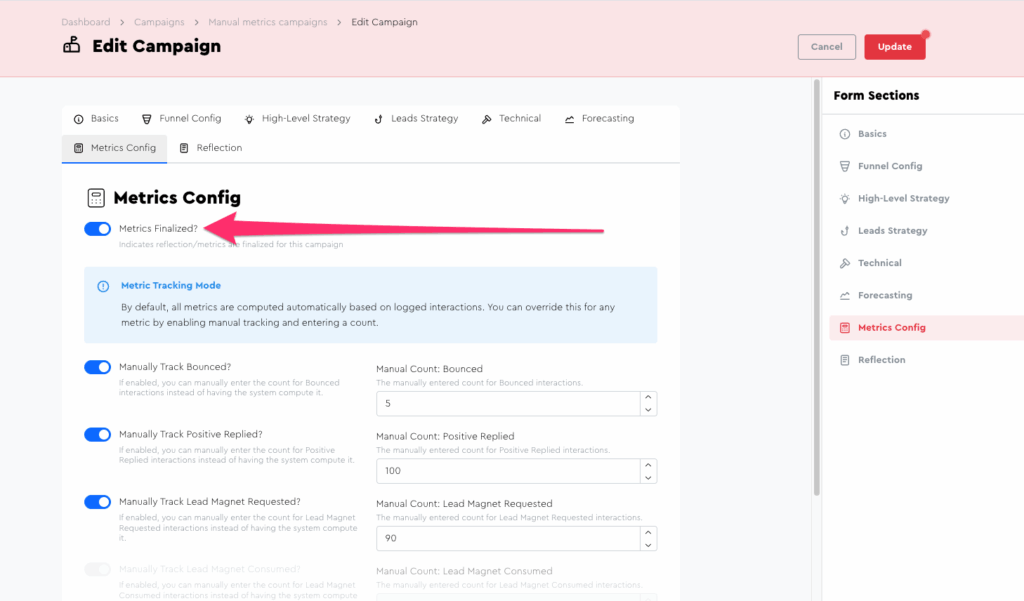
Task: Click the Reflection document icon in sidebar
Action: click(x=845, y=360)
